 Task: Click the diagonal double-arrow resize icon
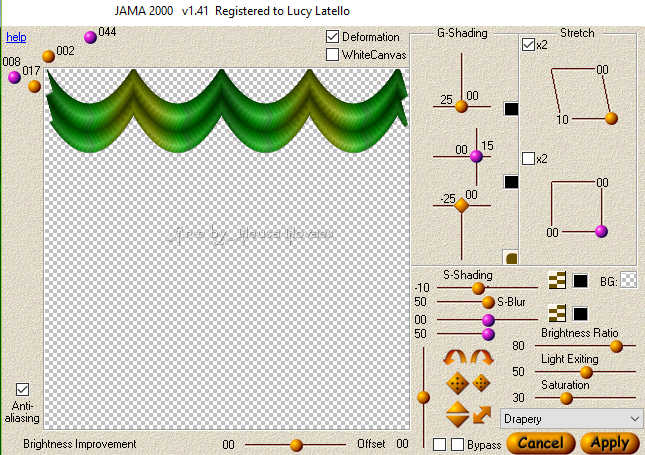tap(482, 413)
